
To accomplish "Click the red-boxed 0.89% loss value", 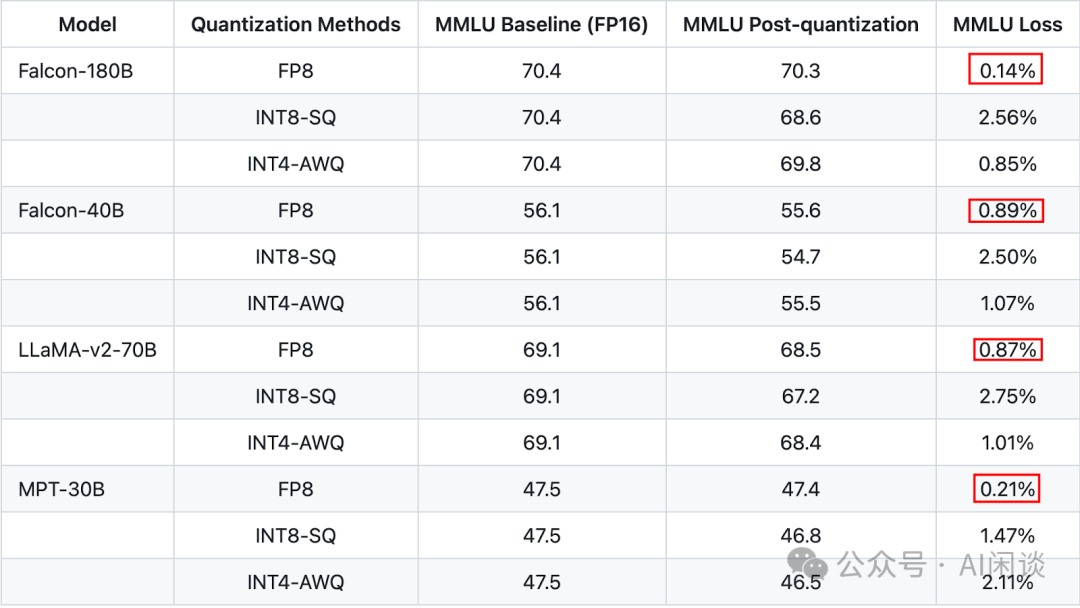I will click(1006, 210).
